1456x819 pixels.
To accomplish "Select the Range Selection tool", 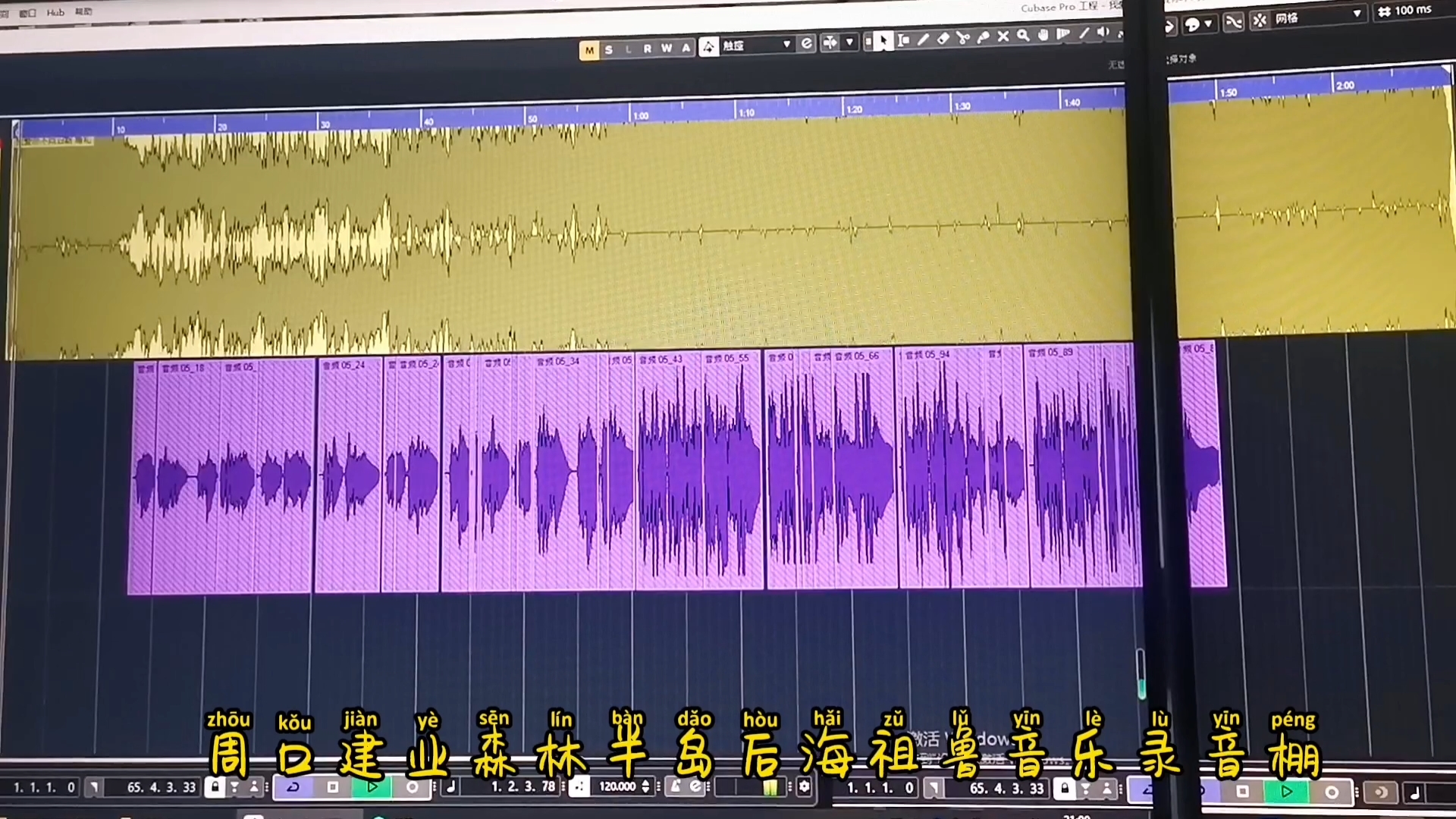I will pos(904,40).
